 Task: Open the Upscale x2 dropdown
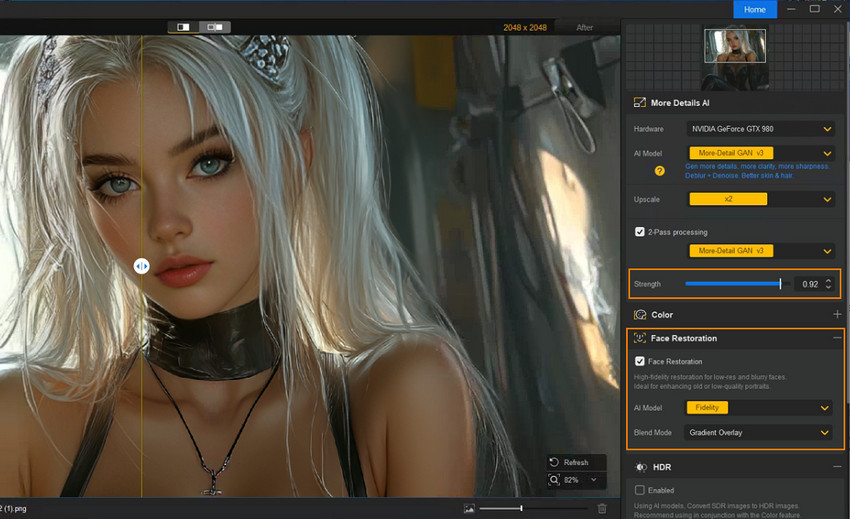point(761,199)
